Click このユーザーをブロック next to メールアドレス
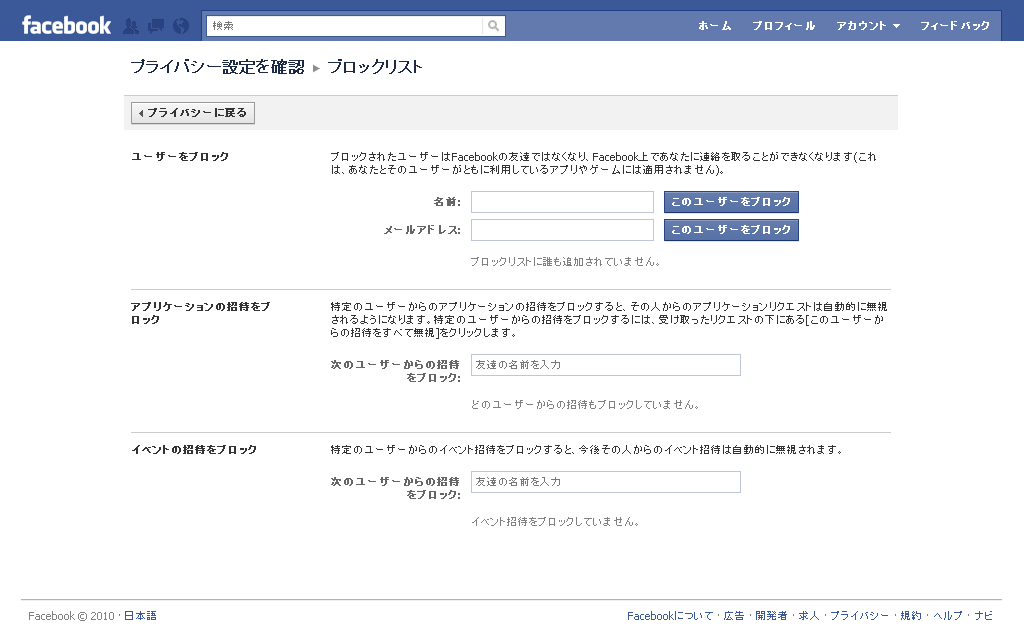The height and width of the screenshot is (643, 1024). tap(731, 230)
